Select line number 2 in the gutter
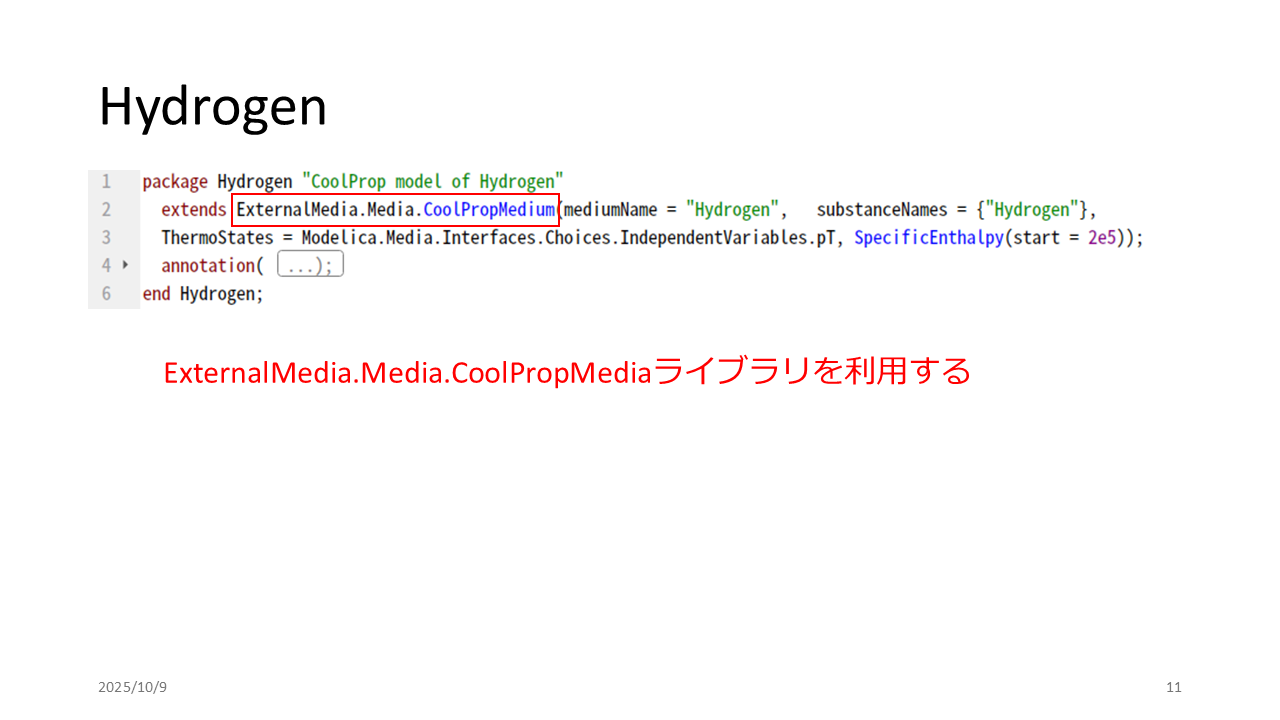1280x720 pixels. pyautogui.click(x=106, y=210)
